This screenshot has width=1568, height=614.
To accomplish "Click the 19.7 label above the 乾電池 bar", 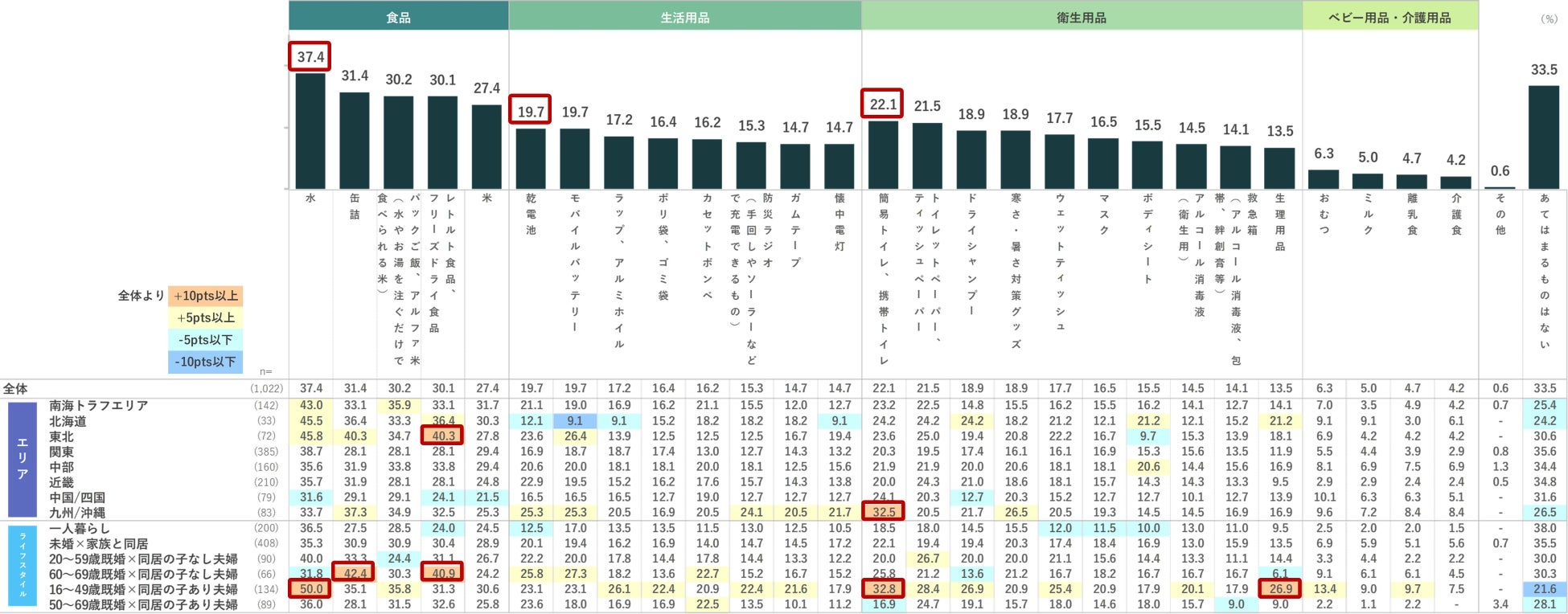I will (x=531, y=111).
